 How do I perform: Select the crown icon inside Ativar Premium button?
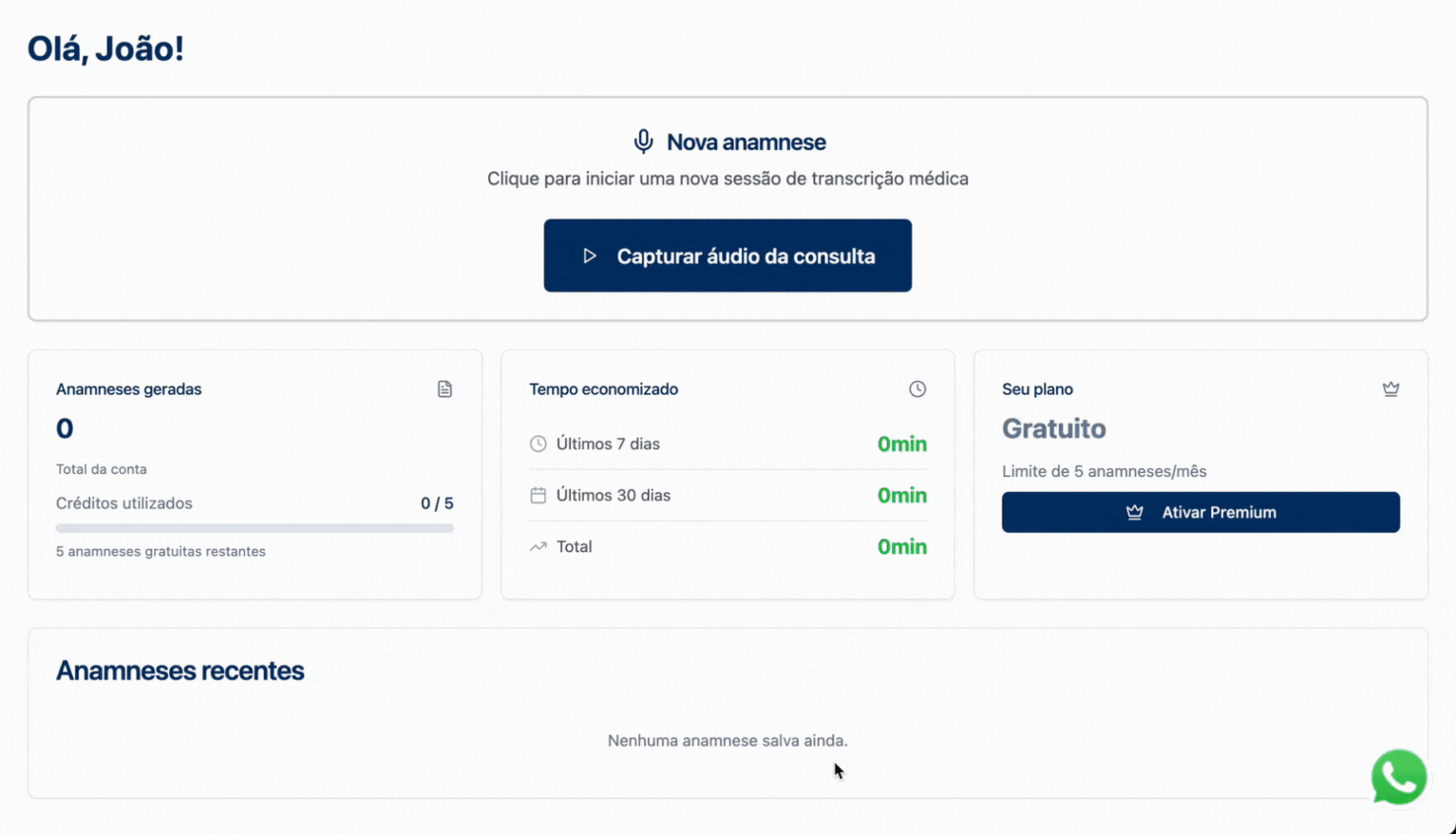1134,512
